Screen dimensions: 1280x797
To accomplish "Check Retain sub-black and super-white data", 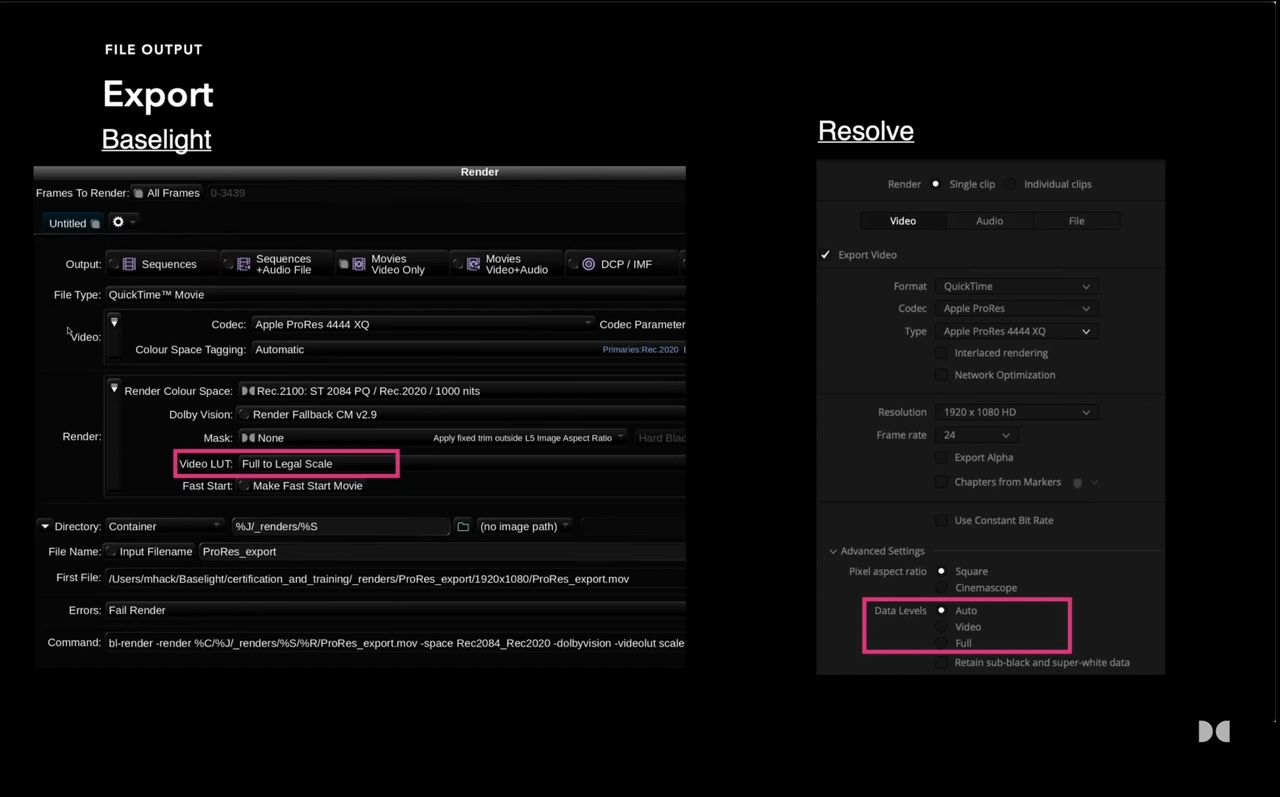I will click(x=941, y=662).
